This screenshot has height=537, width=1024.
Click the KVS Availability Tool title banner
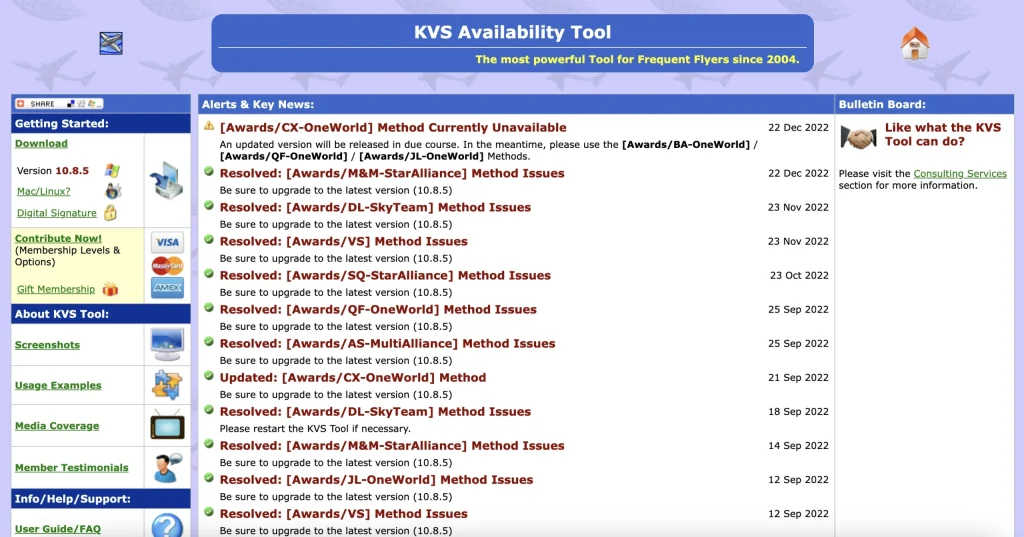coord(513,43)
